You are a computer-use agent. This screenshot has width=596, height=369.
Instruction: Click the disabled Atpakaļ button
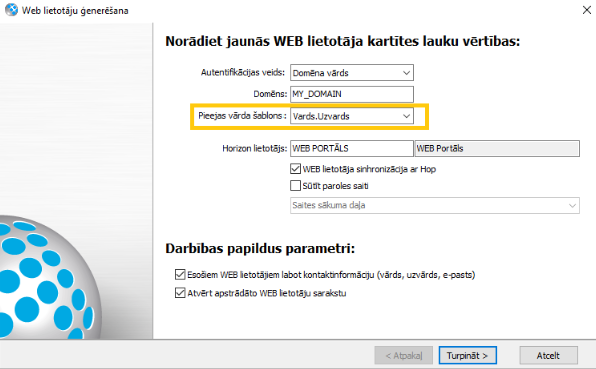(x=404, y=356)
